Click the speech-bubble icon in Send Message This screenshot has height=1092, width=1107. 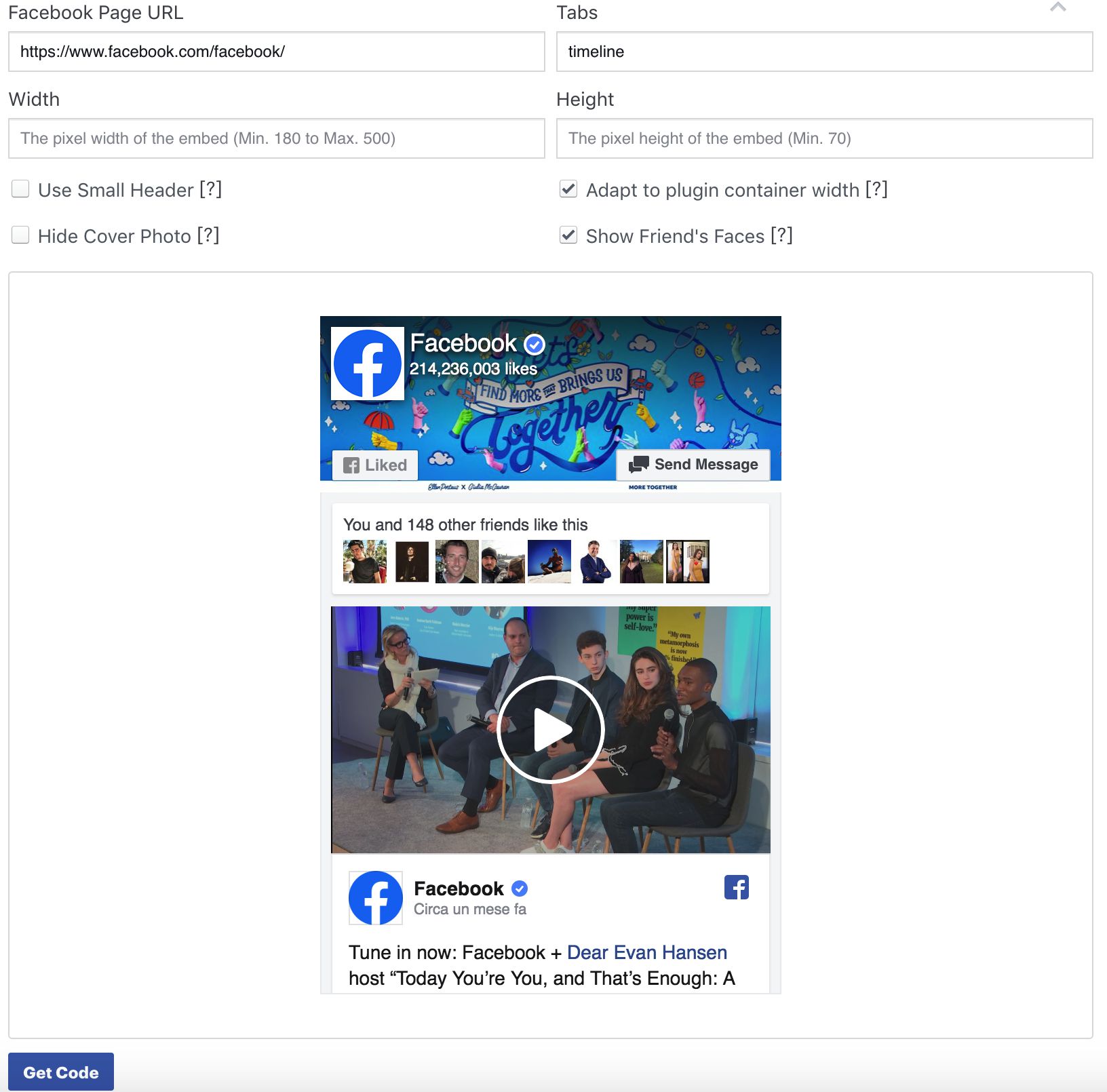click(638, 465)
